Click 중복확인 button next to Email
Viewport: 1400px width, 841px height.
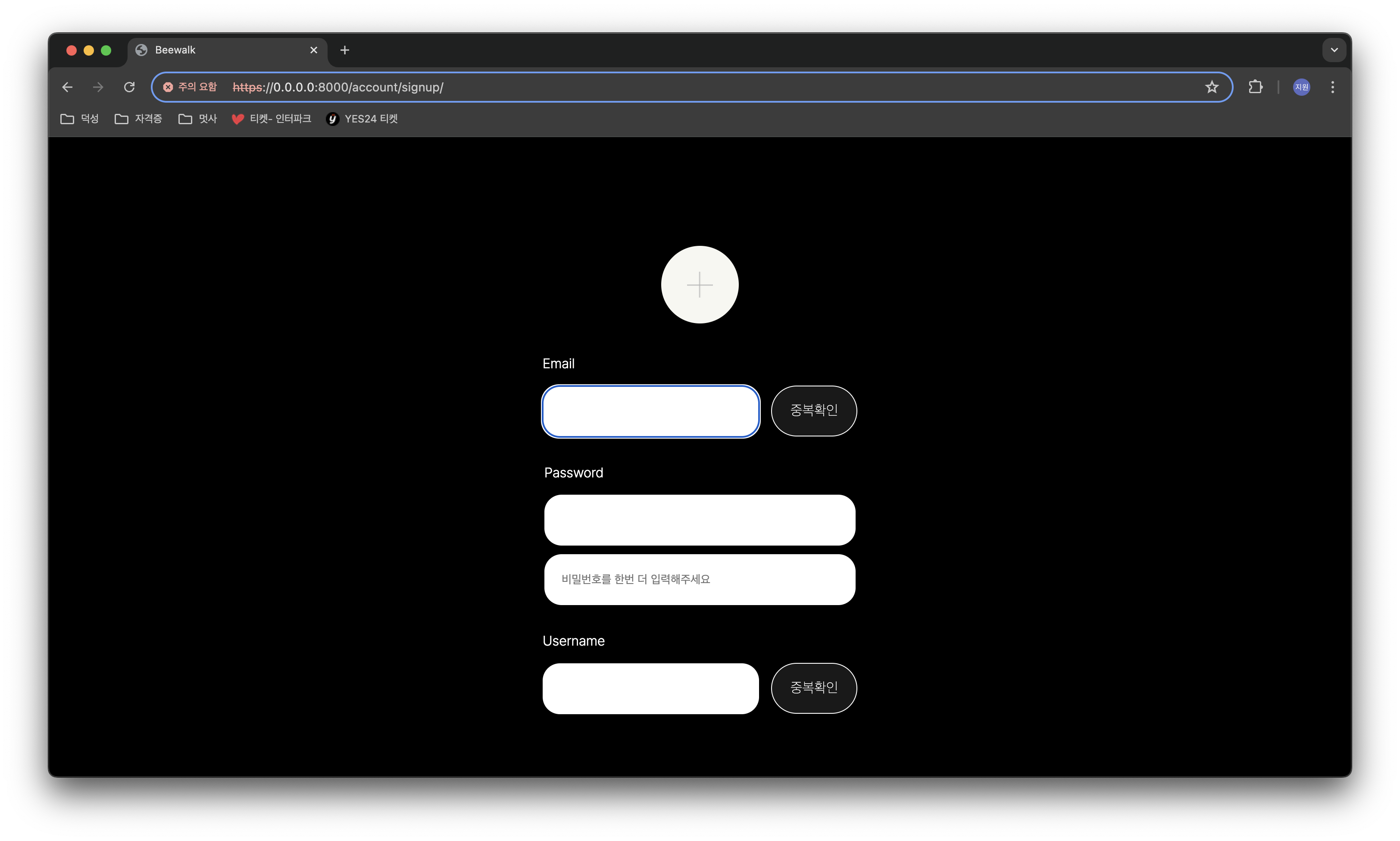coord(813,410)
